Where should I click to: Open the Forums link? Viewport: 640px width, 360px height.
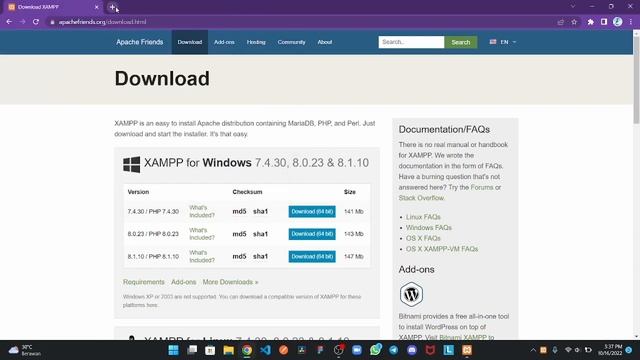[x=482, y=187]
